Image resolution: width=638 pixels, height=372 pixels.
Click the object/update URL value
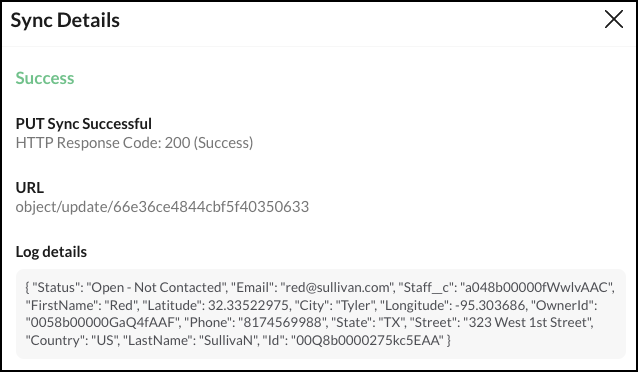[x=162, y=207]
